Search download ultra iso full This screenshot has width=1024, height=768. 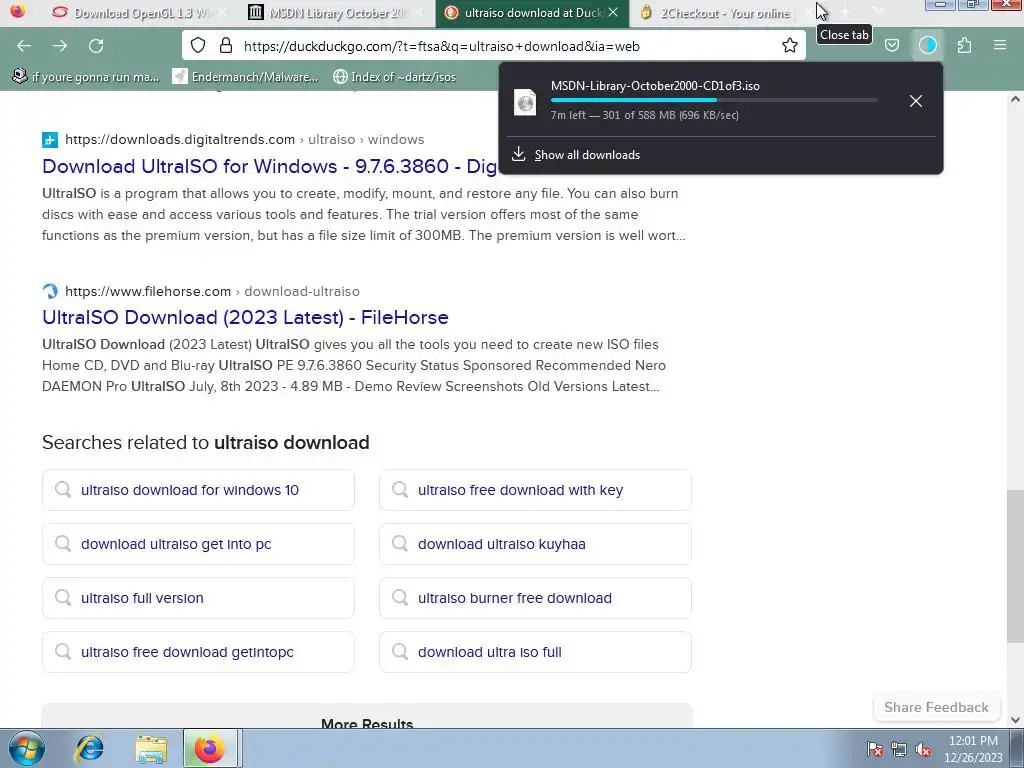536,652
